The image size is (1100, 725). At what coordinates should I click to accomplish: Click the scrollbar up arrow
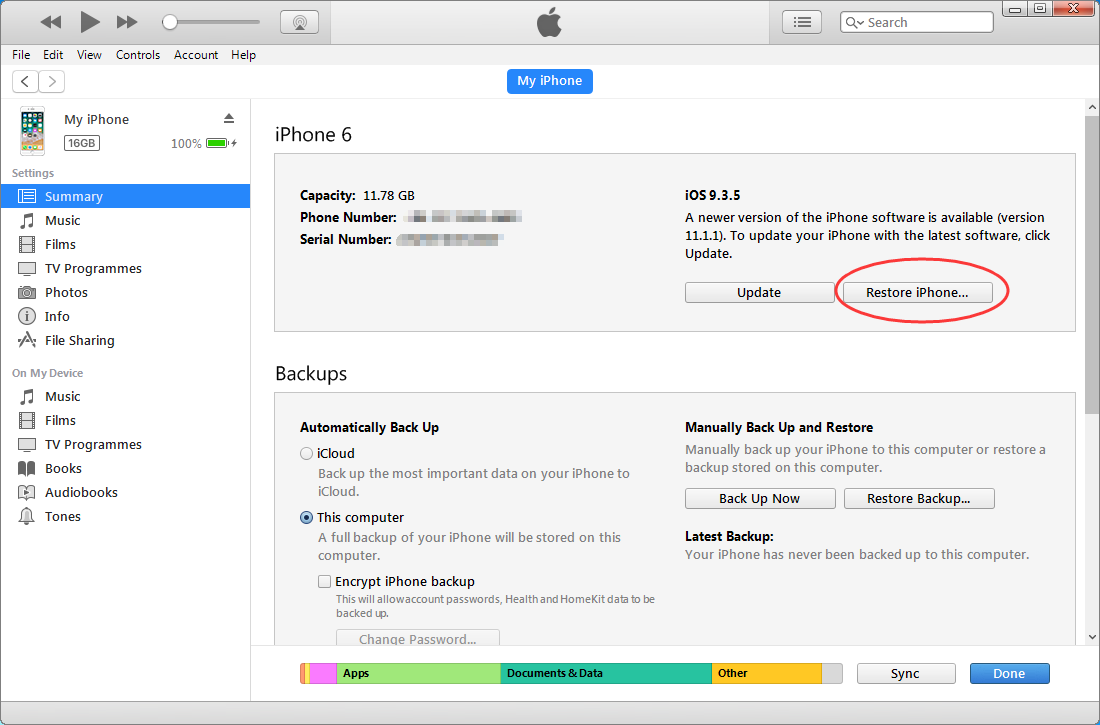coord(1092,107)
